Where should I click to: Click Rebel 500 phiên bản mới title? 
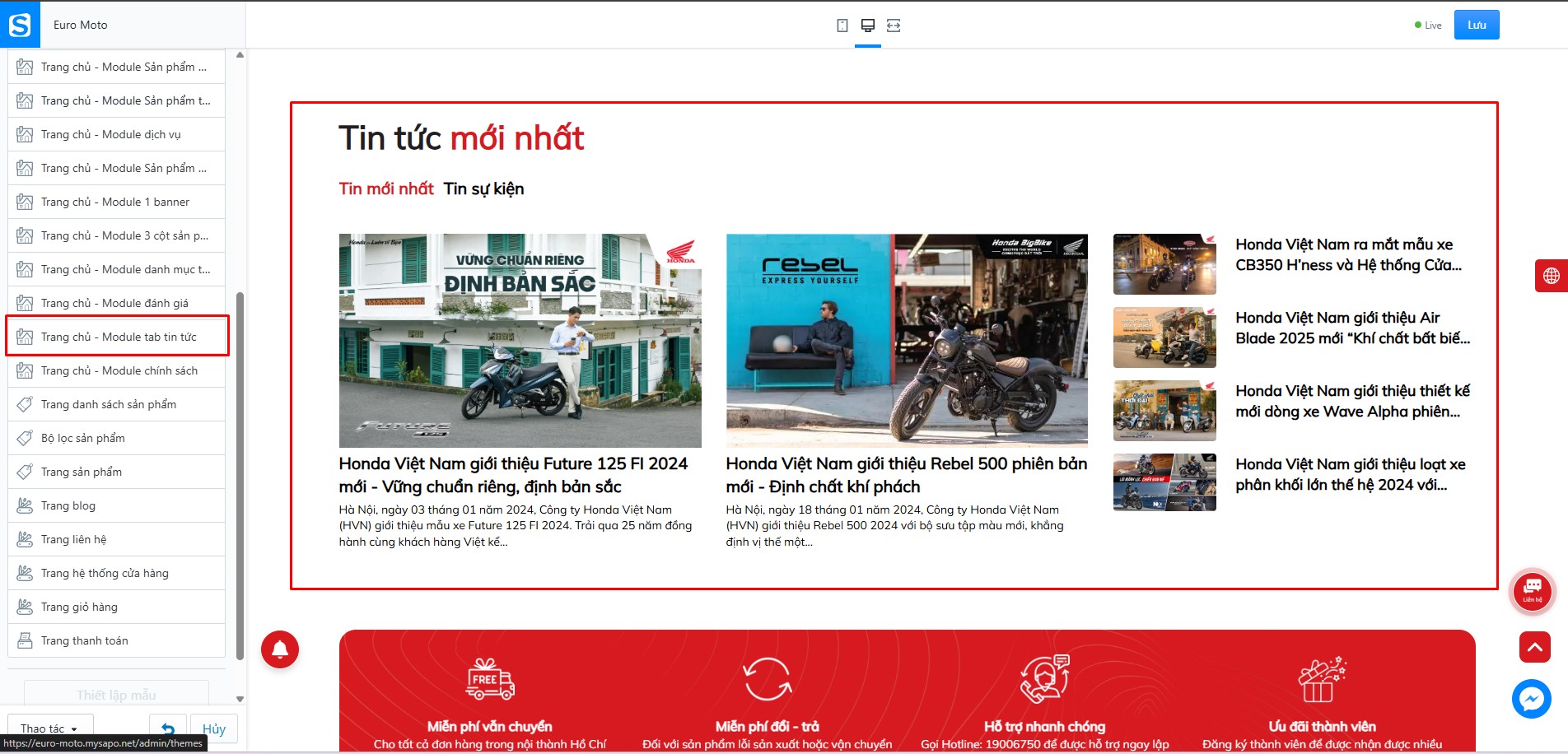907,475
